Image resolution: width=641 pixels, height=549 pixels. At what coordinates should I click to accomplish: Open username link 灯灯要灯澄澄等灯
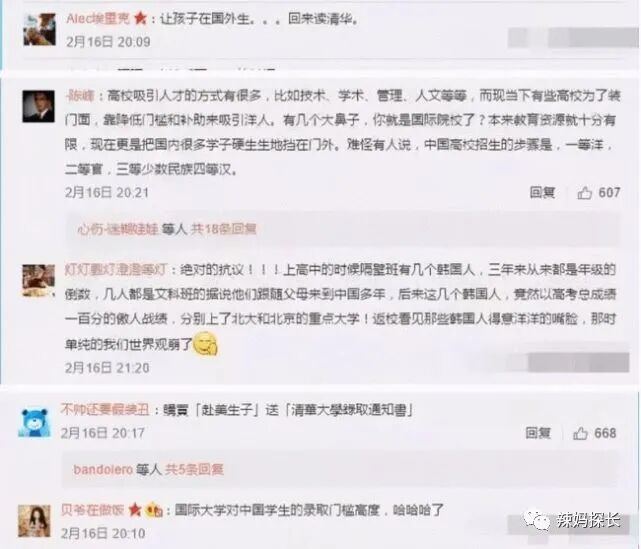point(116,270)
